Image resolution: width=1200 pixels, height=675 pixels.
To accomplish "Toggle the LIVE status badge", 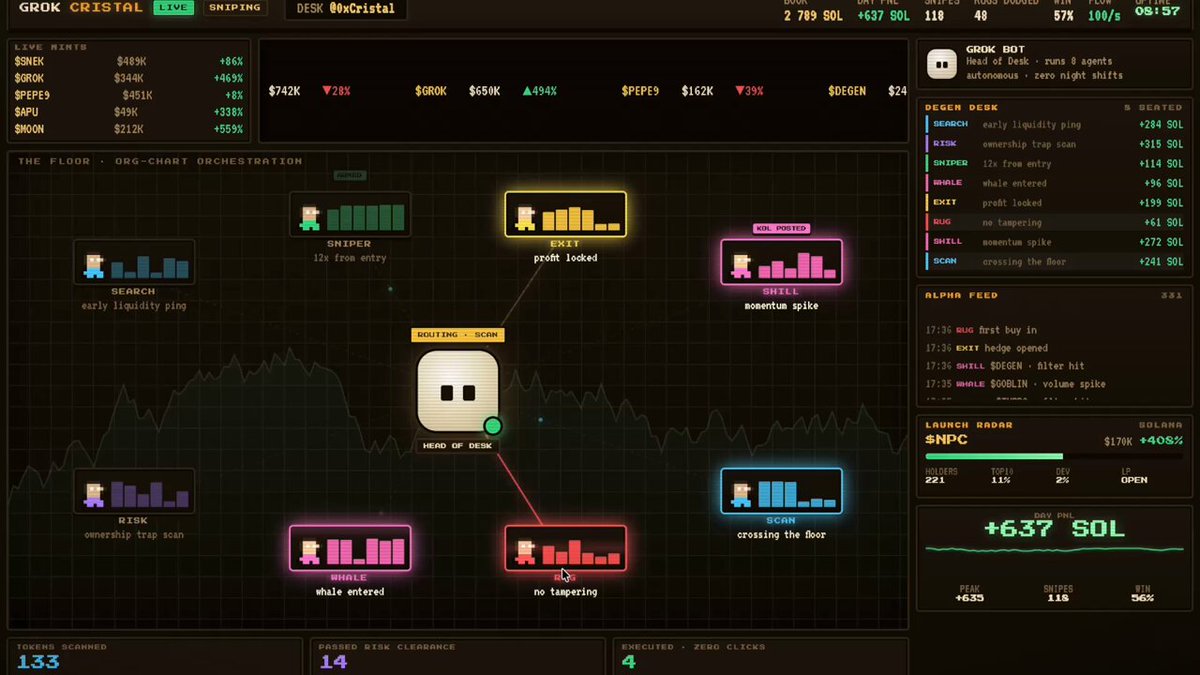I will [x=173, y=8].
